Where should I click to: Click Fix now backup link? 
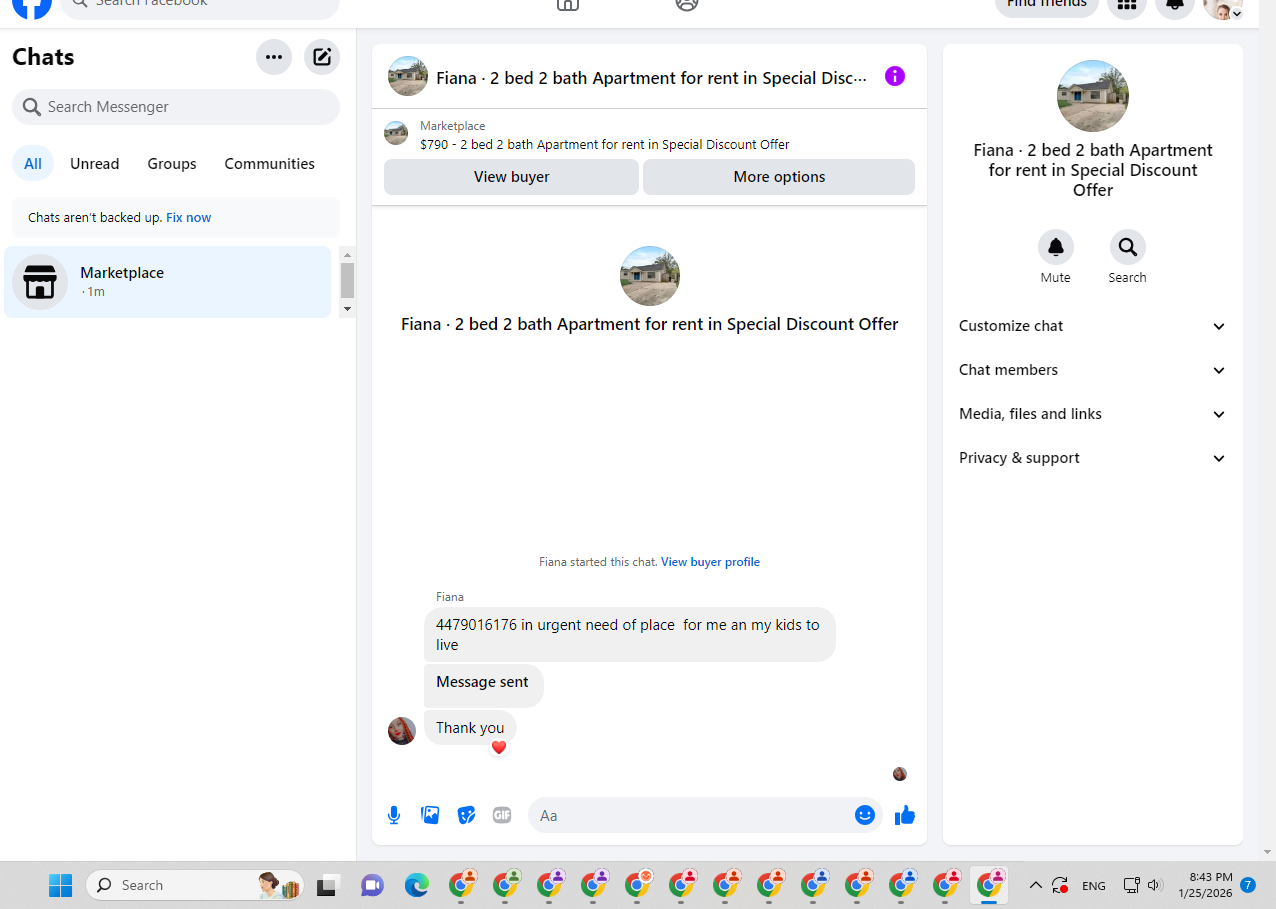tap(188, 217)
